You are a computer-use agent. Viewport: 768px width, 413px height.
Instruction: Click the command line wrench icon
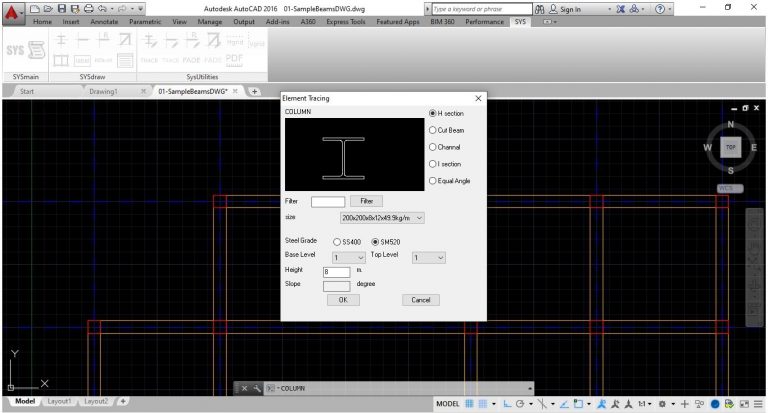pyautogui.click(x=257, y=388)
